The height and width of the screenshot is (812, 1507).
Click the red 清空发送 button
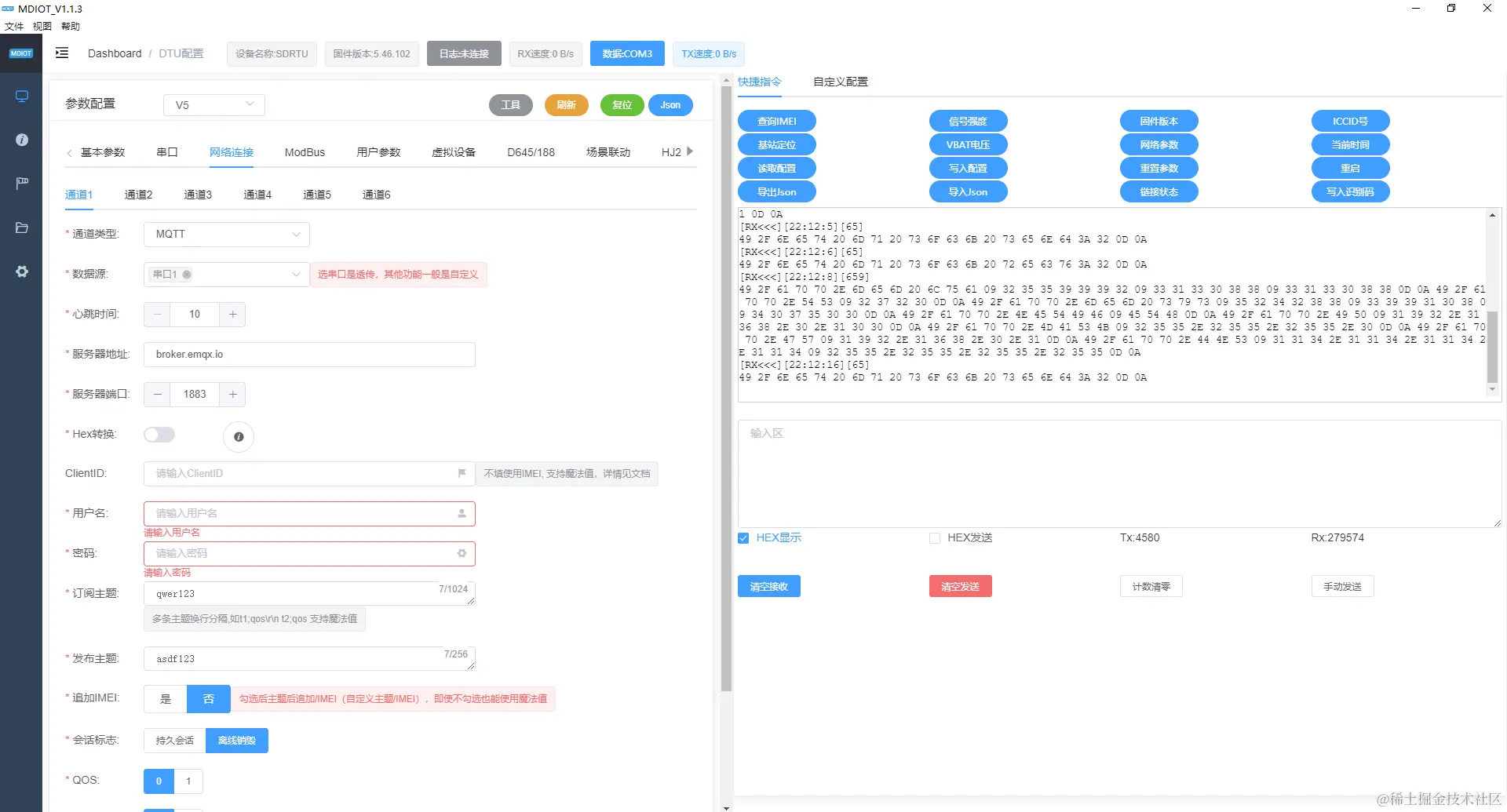(960, 587)
